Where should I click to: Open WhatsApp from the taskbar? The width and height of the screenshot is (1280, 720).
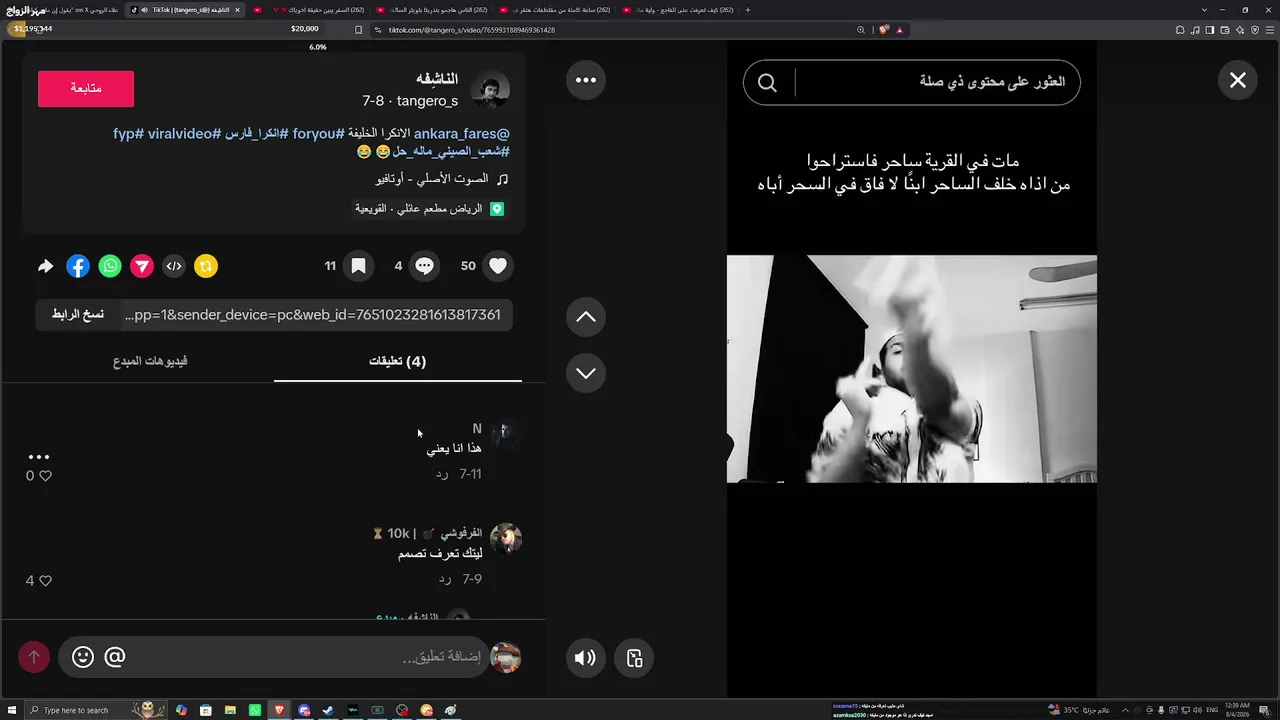(255, 710)
